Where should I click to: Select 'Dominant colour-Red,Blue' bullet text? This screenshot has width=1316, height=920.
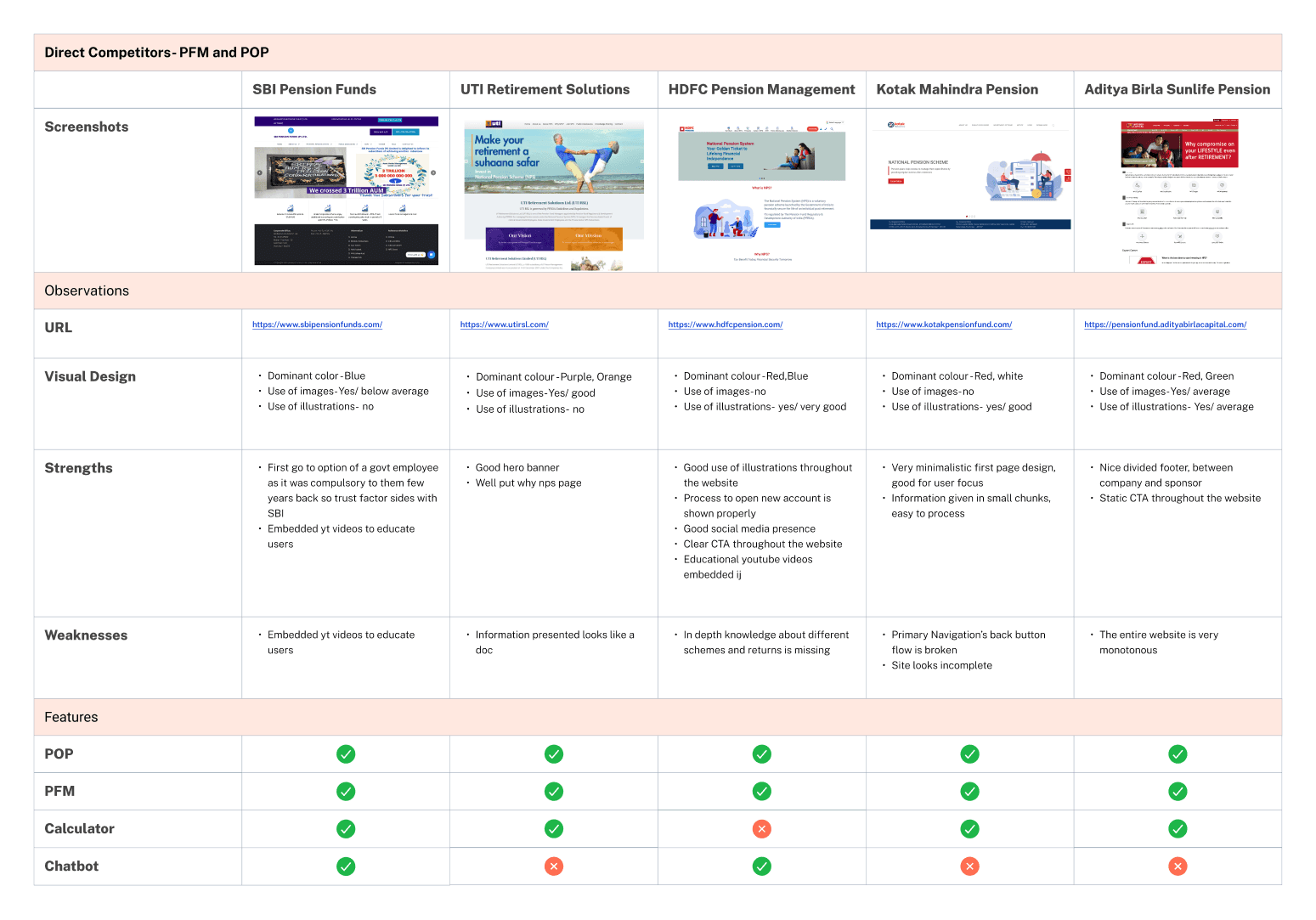(x=746, y=376)
